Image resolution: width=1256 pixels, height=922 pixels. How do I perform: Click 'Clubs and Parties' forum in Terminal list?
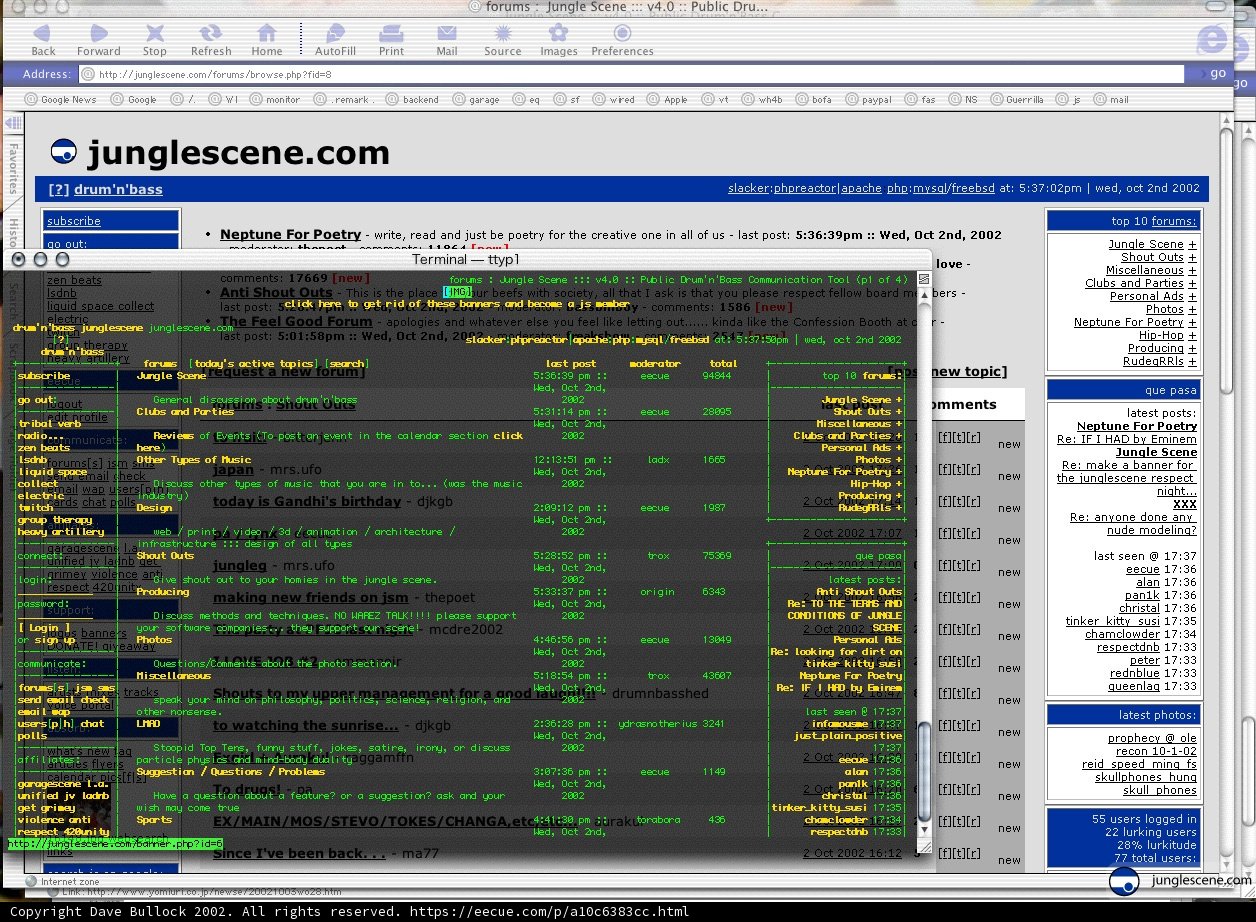point(185,411)
